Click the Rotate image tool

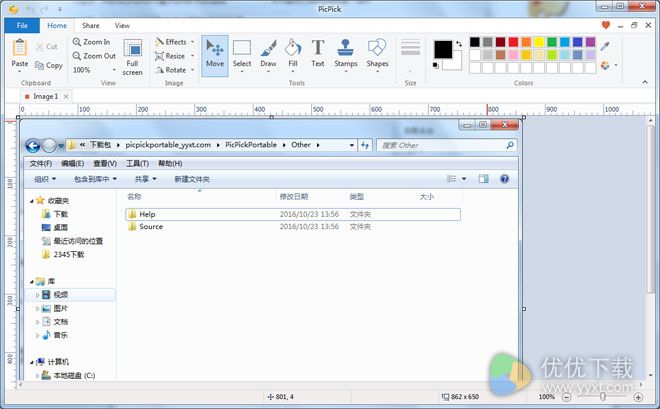coord(170,70)
